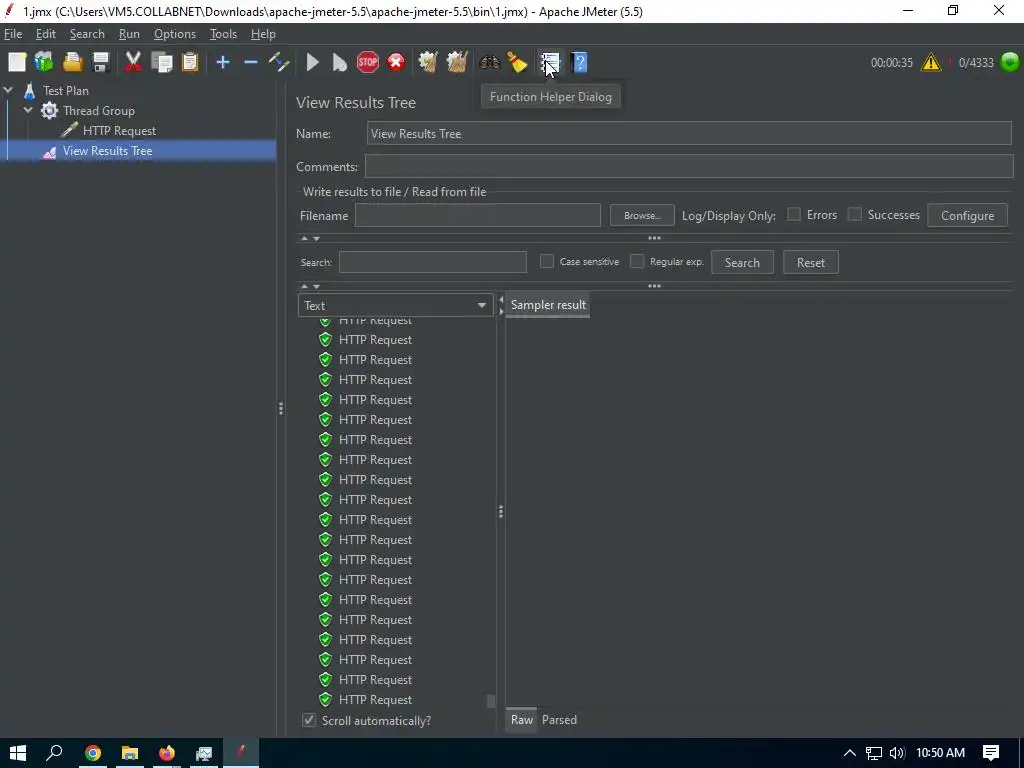Click the Copy toolbar icon
Screen dimensions: 1024x768
[x=161, y=62]
